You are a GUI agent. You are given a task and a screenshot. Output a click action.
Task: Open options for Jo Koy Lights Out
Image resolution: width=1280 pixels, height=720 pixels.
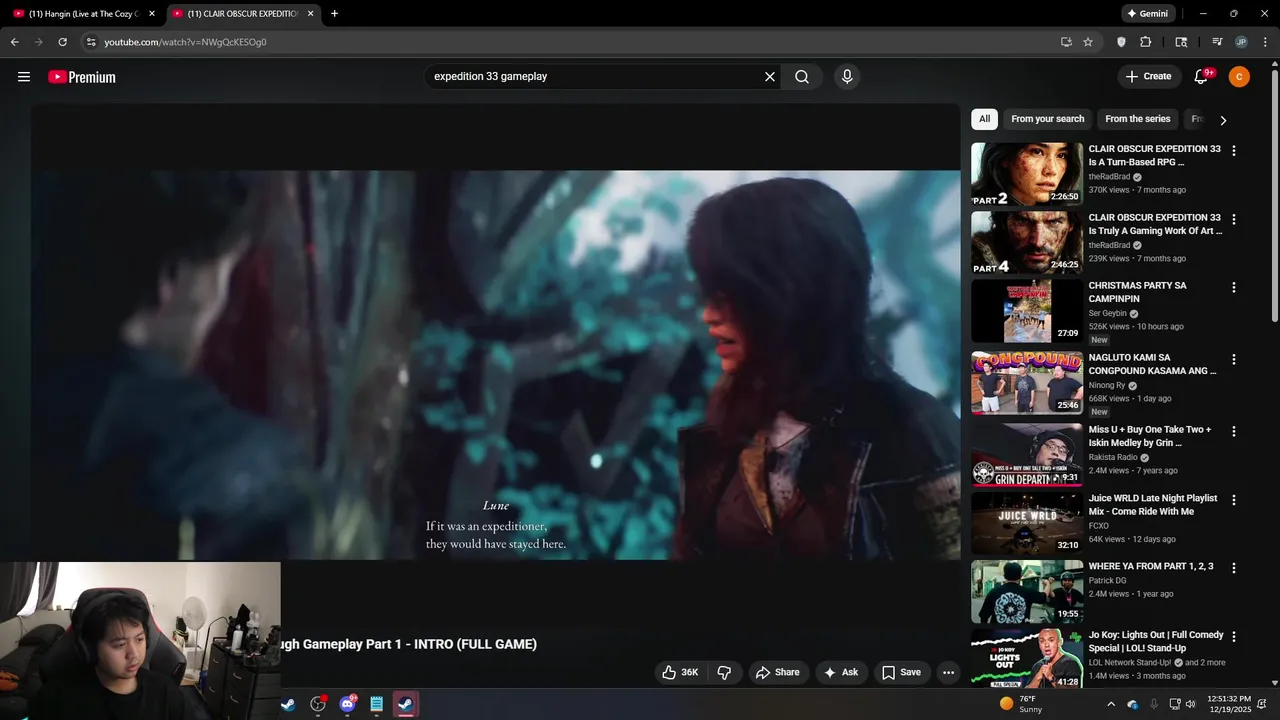[1234, 636]
